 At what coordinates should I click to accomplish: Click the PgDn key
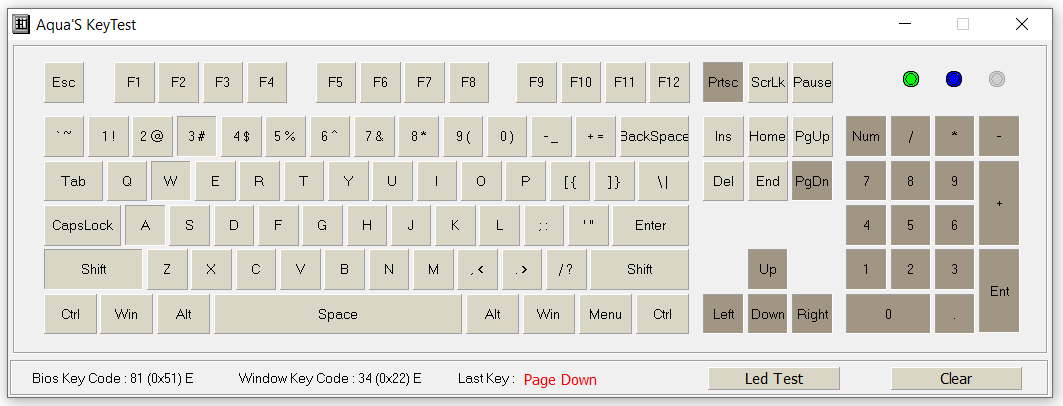812,180
